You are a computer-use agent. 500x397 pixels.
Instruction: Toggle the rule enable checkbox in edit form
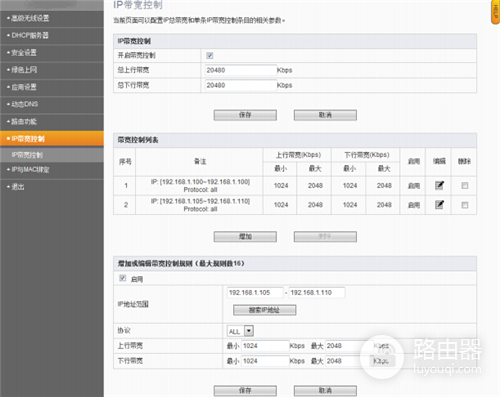point(123,278)
